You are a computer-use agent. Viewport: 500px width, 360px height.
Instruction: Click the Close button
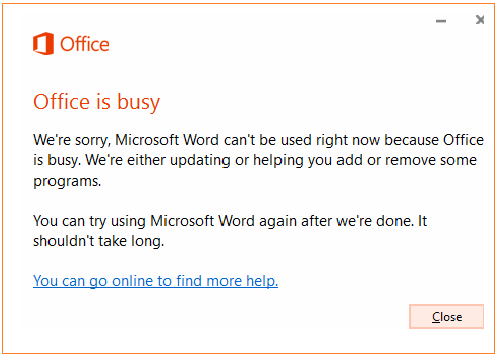pos(446,316)
